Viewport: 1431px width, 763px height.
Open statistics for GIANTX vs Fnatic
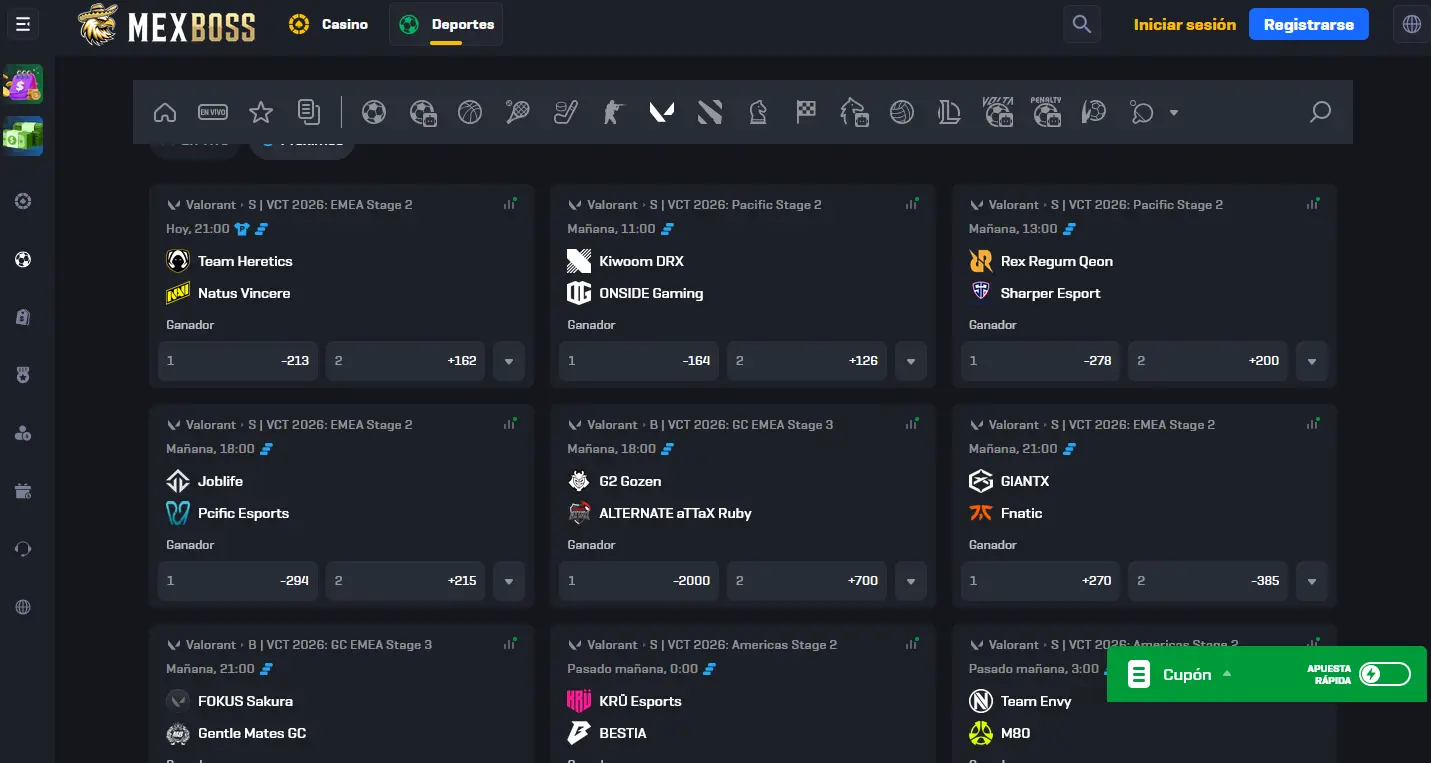[1313, 423]
